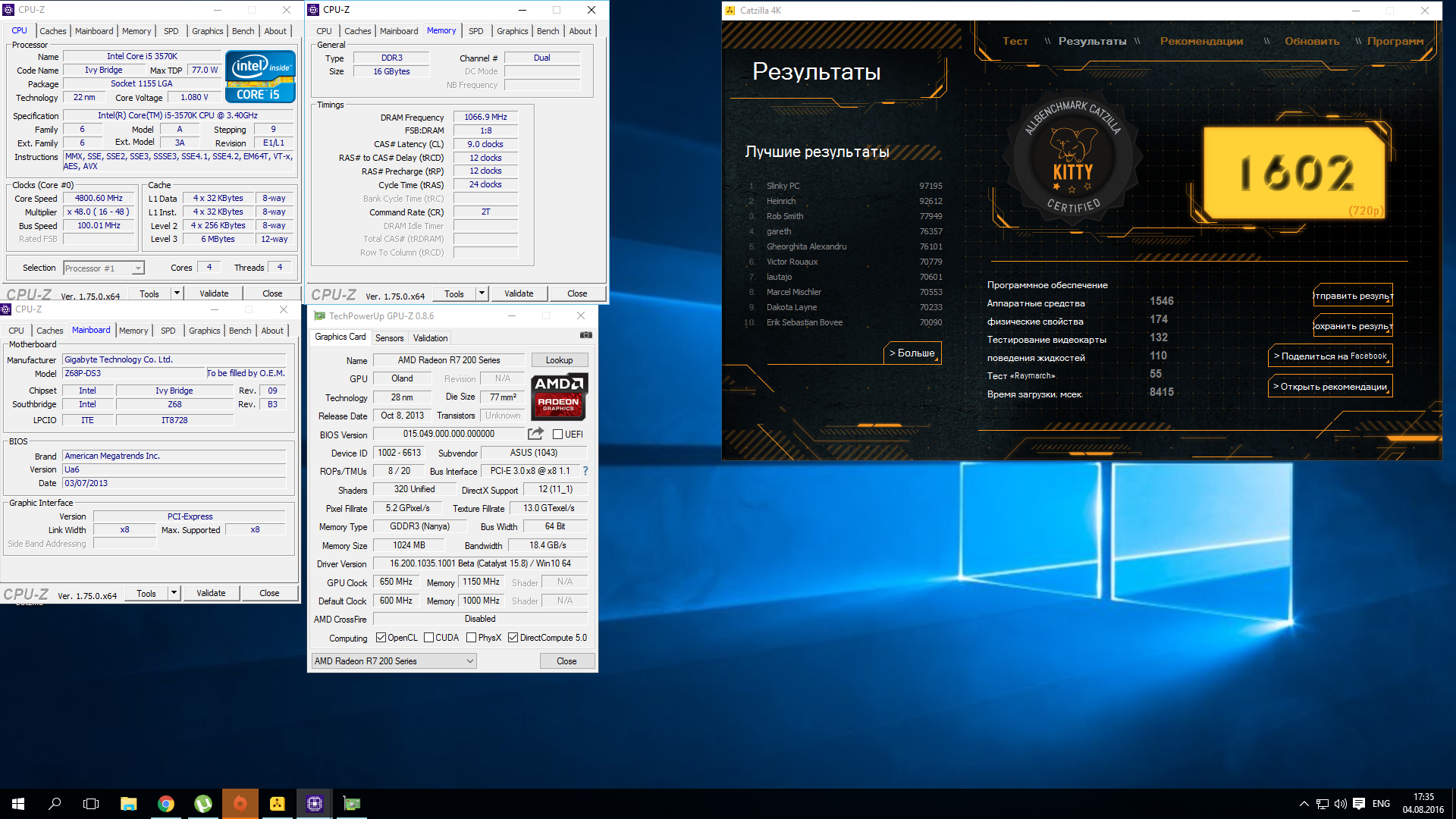The image size is (1456, 819).
Task: Click the BIOS version share icon in GPU-Z
Action: click(535, 433)
